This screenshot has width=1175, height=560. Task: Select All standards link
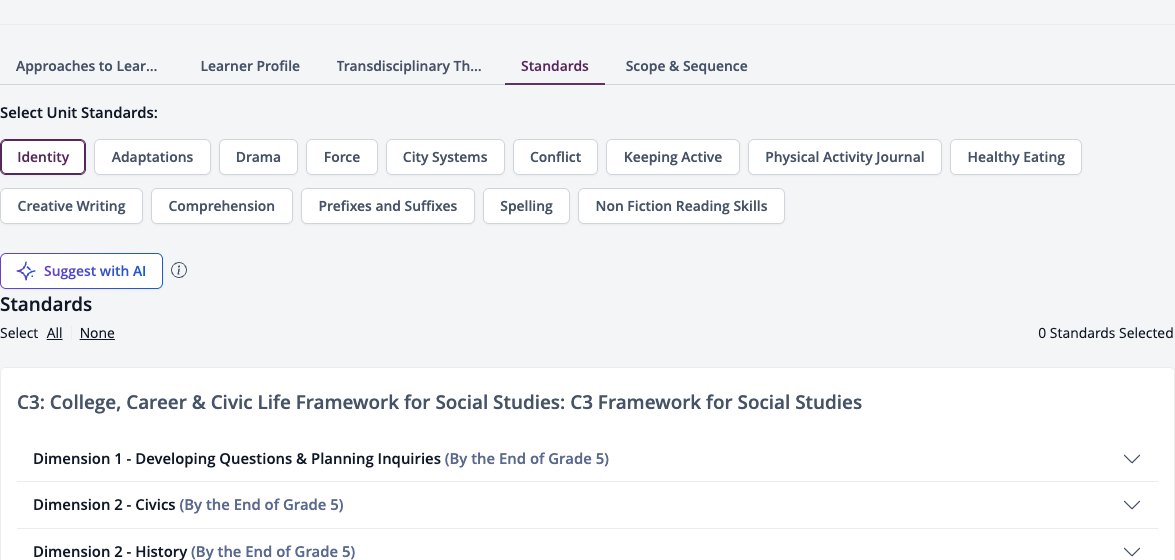click(55, 333)
